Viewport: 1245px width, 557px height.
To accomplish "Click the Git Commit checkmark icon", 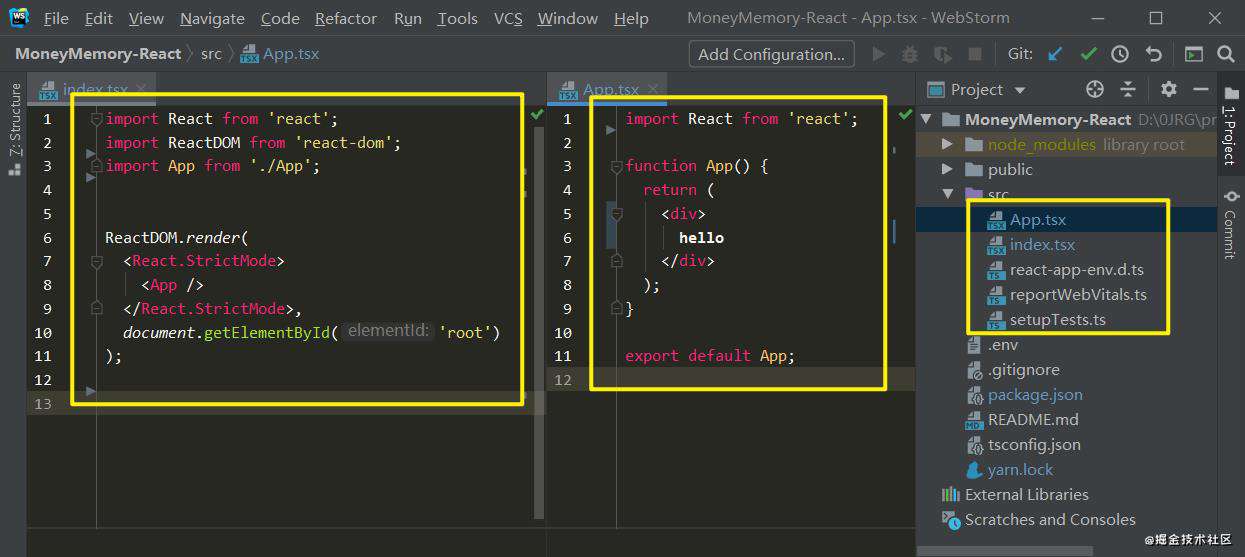I will click(1088, 54).
